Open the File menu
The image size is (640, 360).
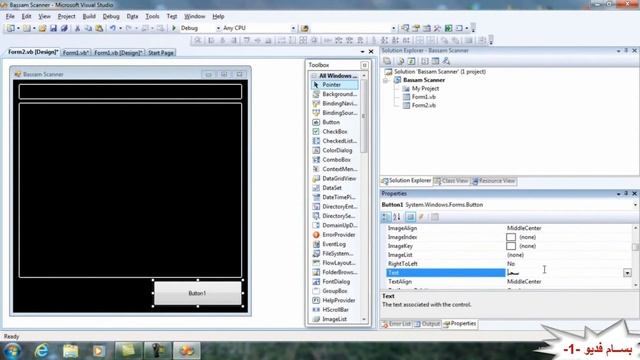10,16
